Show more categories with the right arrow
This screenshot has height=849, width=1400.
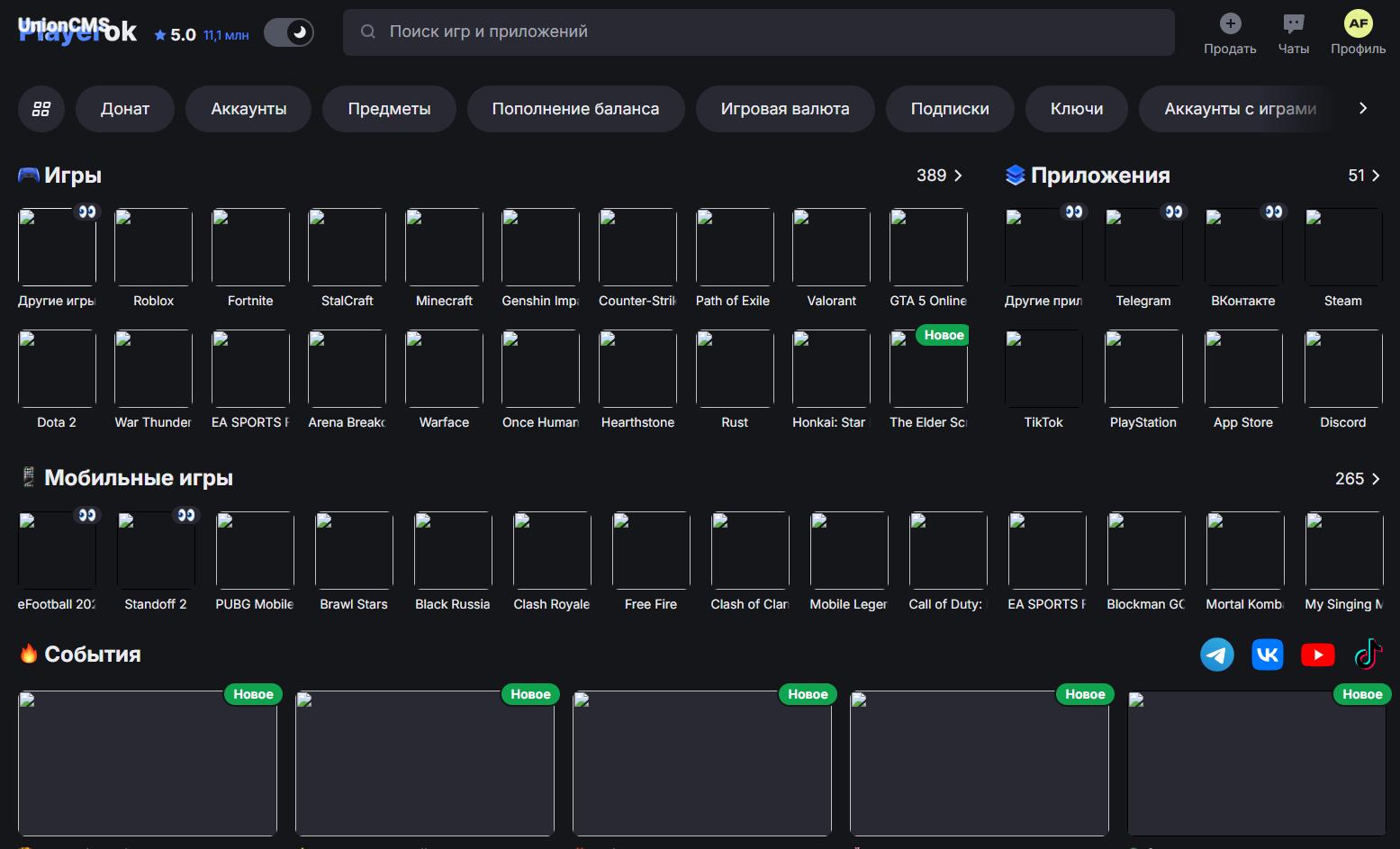click(x=1363, y=108)
